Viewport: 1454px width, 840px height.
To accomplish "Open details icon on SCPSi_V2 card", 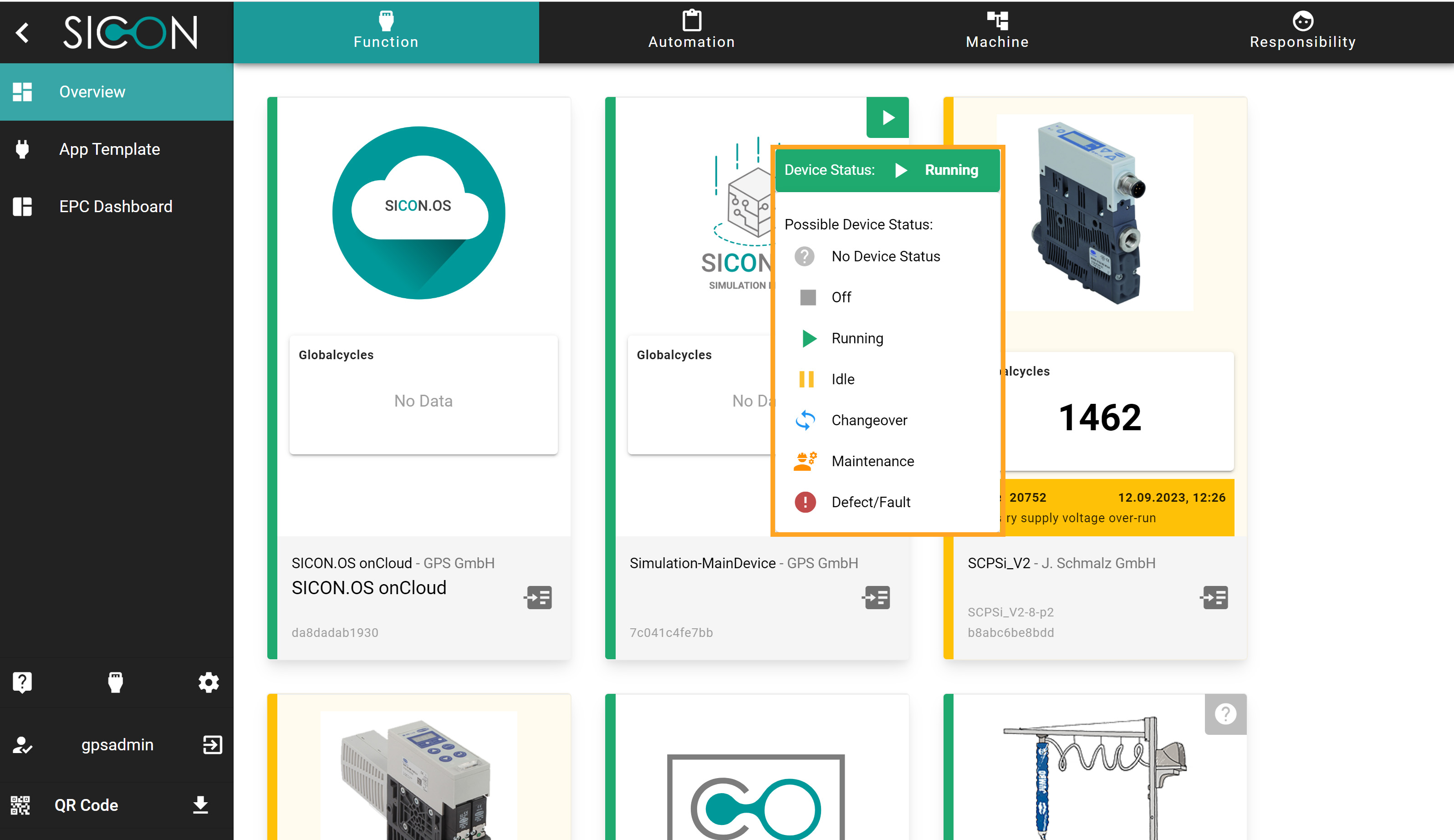I will [x=1214, y=598].
